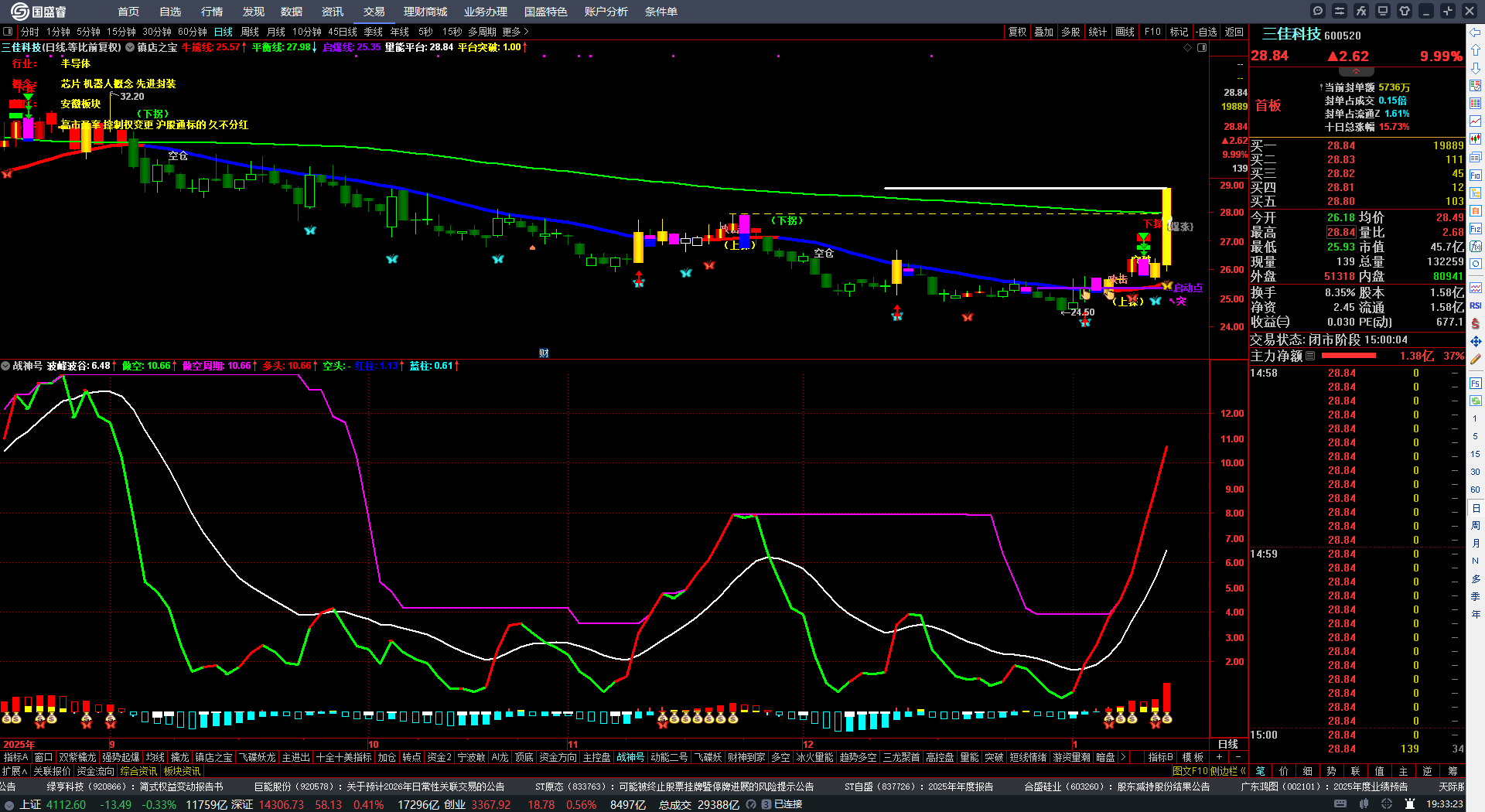Viewport: 1485px width, 812px height.
Task: Collapse the quote panel with red chevron
Action: [x=1356, y=71]
